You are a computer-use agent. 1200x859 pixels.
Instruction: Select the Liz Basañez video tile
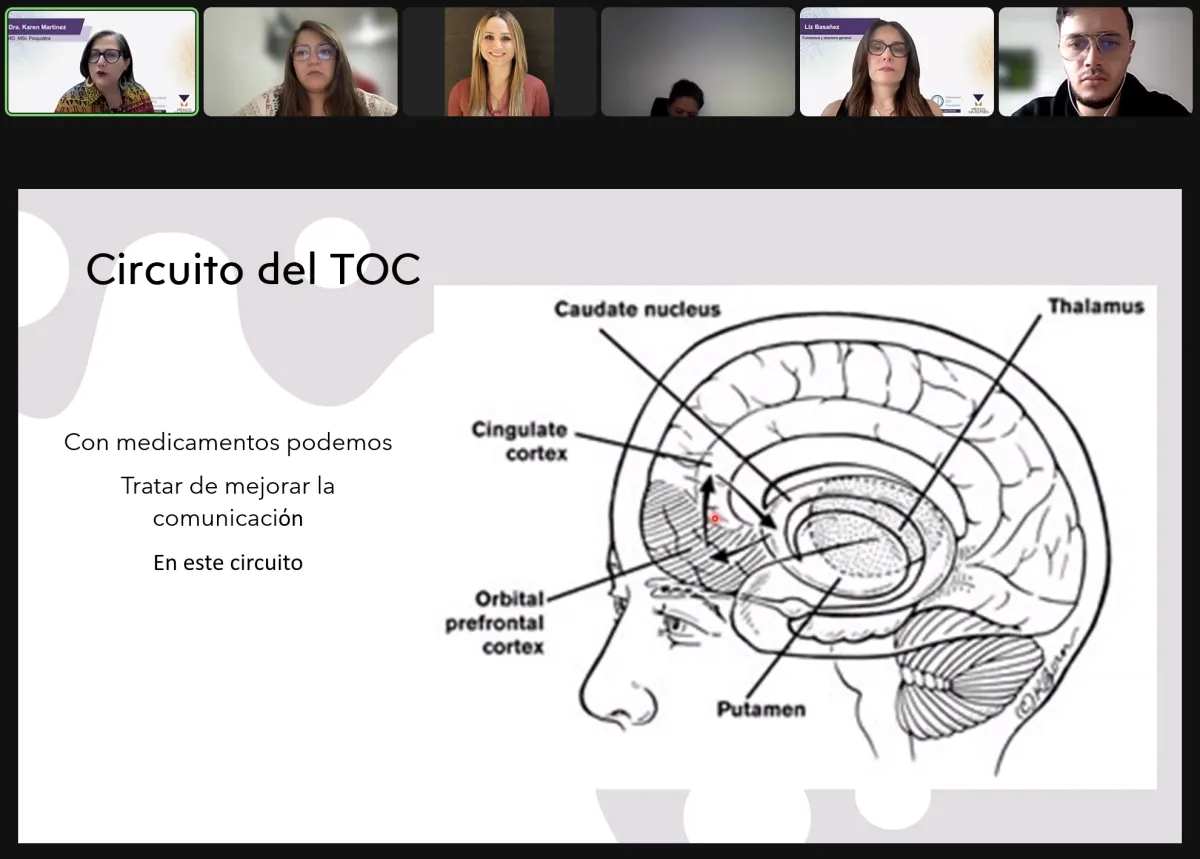coord(896,62)
